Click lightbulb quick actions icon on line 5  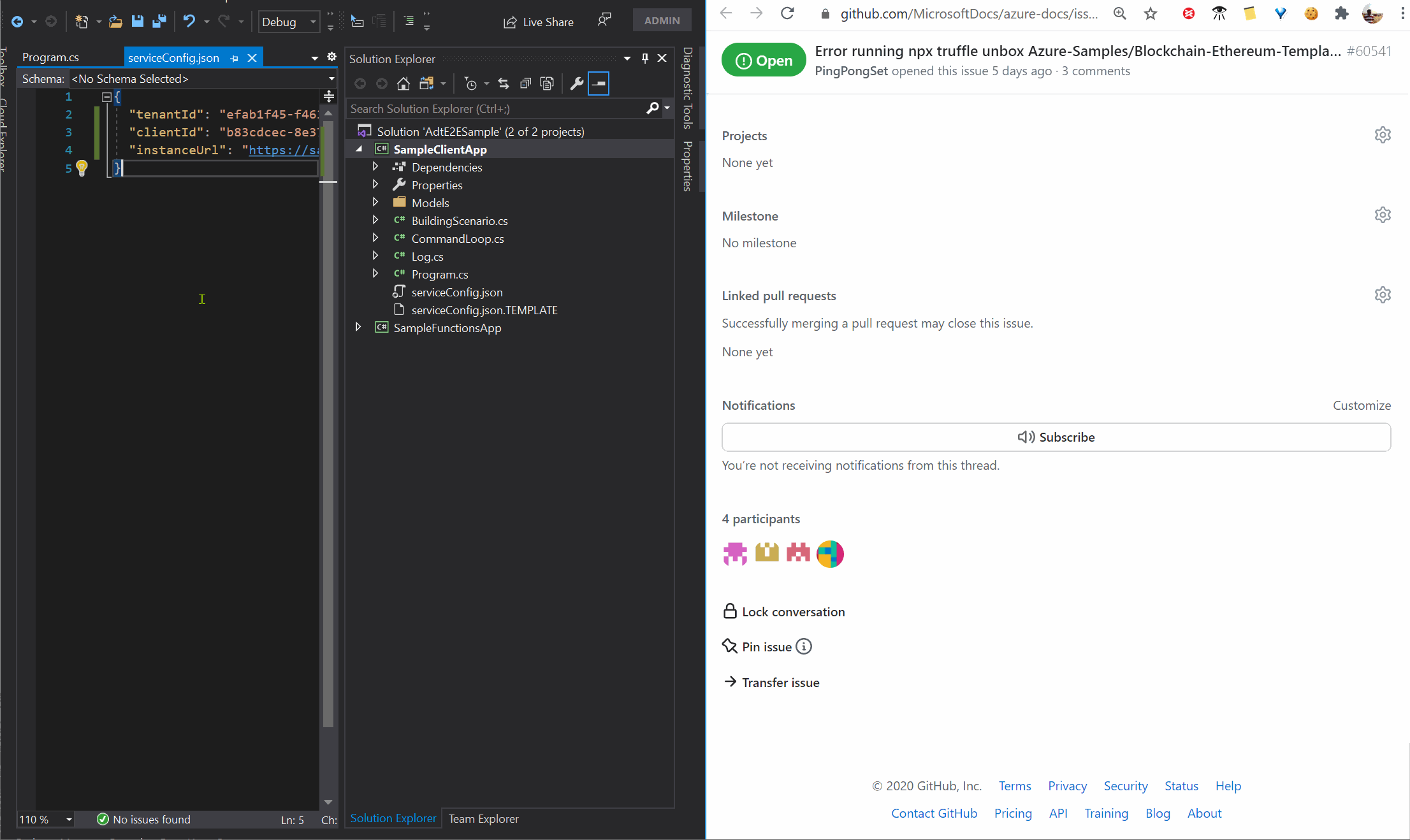point(82,168)
